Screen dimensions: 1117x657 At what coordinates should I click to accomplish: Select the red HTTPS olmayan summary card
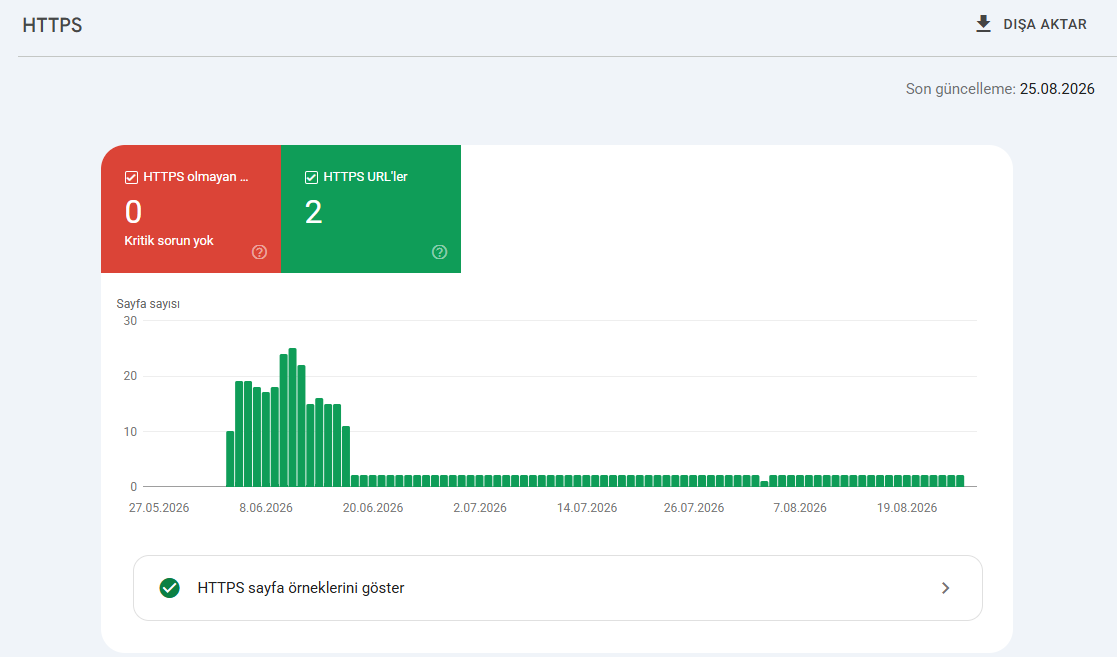[x=191, y=209]
